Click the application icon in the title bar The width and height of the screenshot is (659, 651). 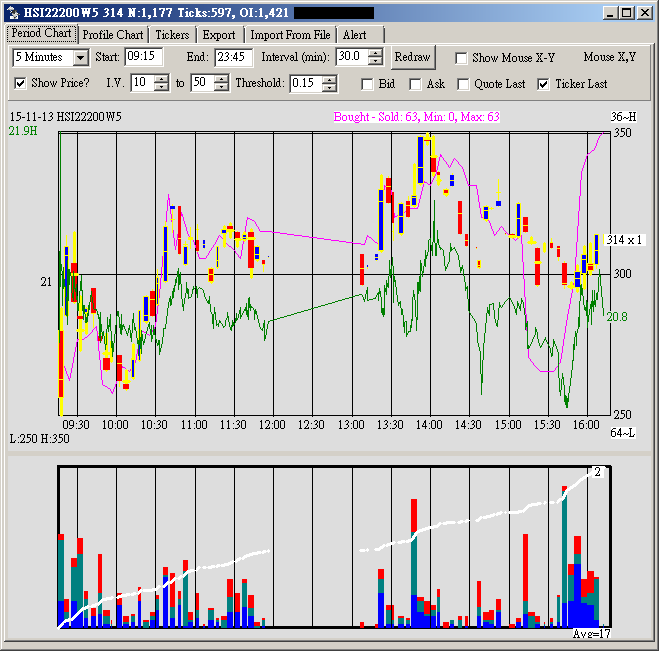[13, 13]
